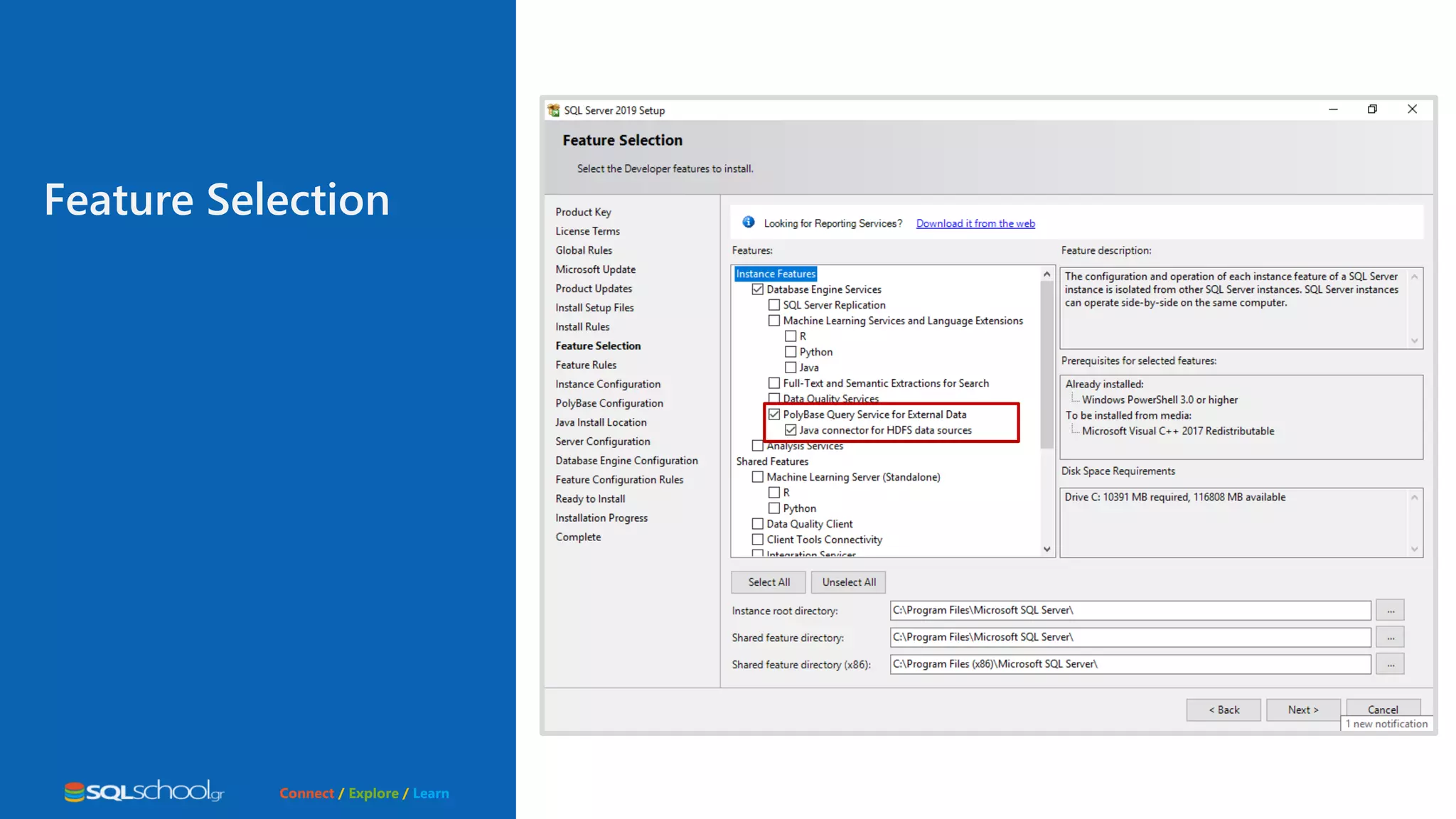Uncheck Database Engine Services
Viewport: 1456px width, 819px height.
point(758,289)
